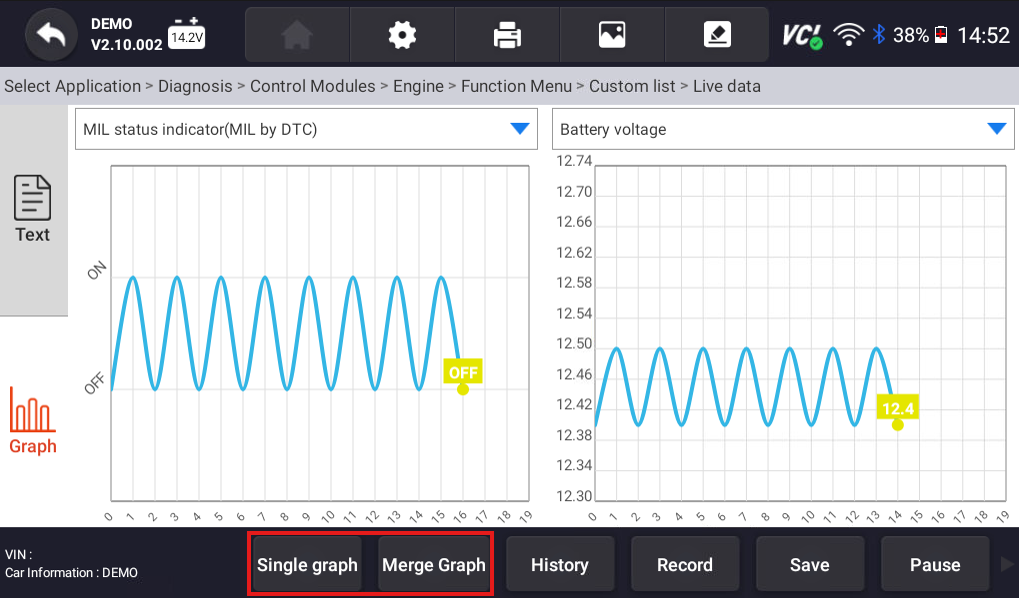The height and width of the screenshot is (598, 1019).
Task: Switch to Graph view in the sidebar
Action: coord(32,422)
